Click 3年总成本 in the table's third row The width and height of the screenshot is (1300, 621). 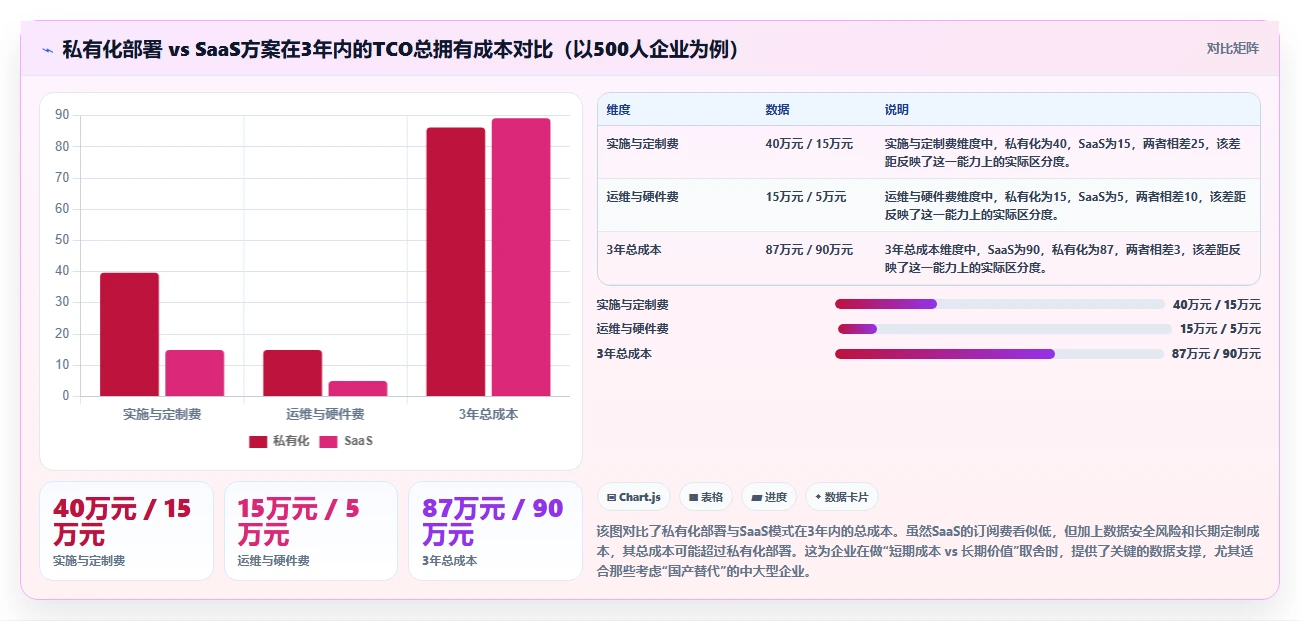point(634,250)
